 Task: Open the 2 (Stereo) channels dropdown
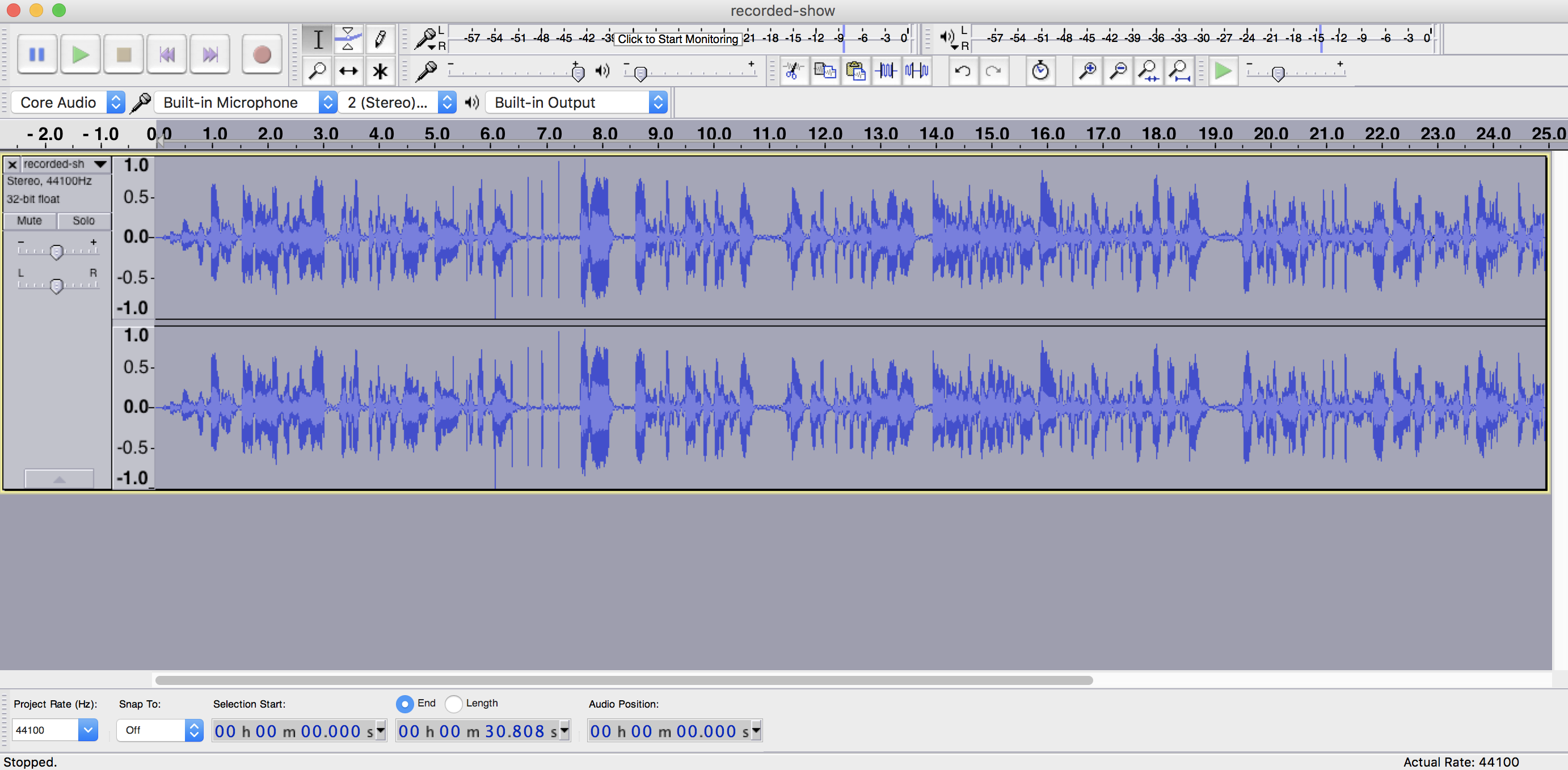click(398, 102)
